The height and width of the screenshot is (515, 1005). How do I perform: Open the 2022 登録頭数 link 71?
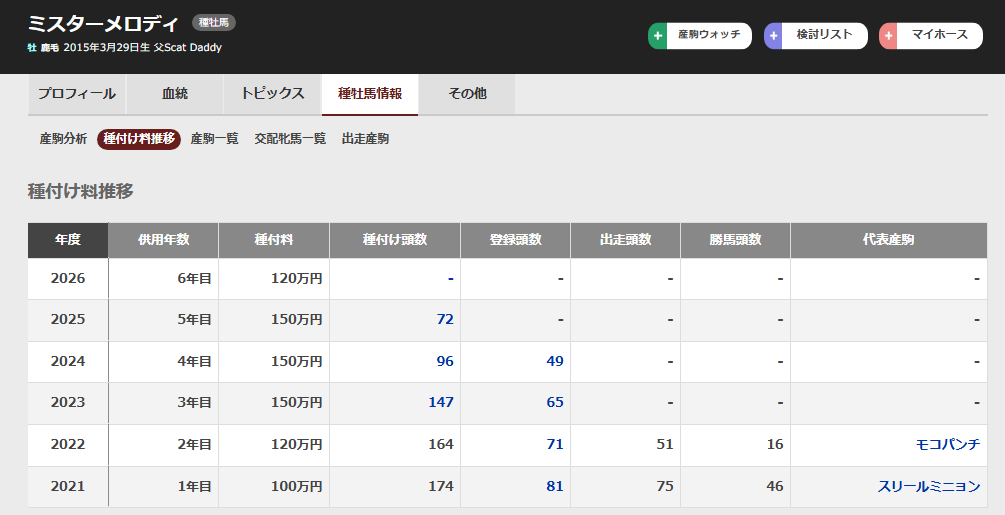(x=555, y=444)
